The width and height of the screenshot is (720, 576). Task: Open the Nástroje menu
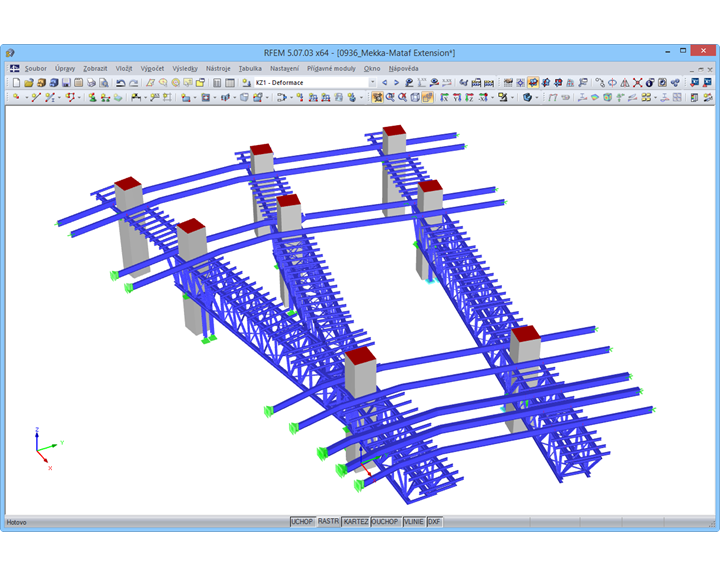coord(218,68)
